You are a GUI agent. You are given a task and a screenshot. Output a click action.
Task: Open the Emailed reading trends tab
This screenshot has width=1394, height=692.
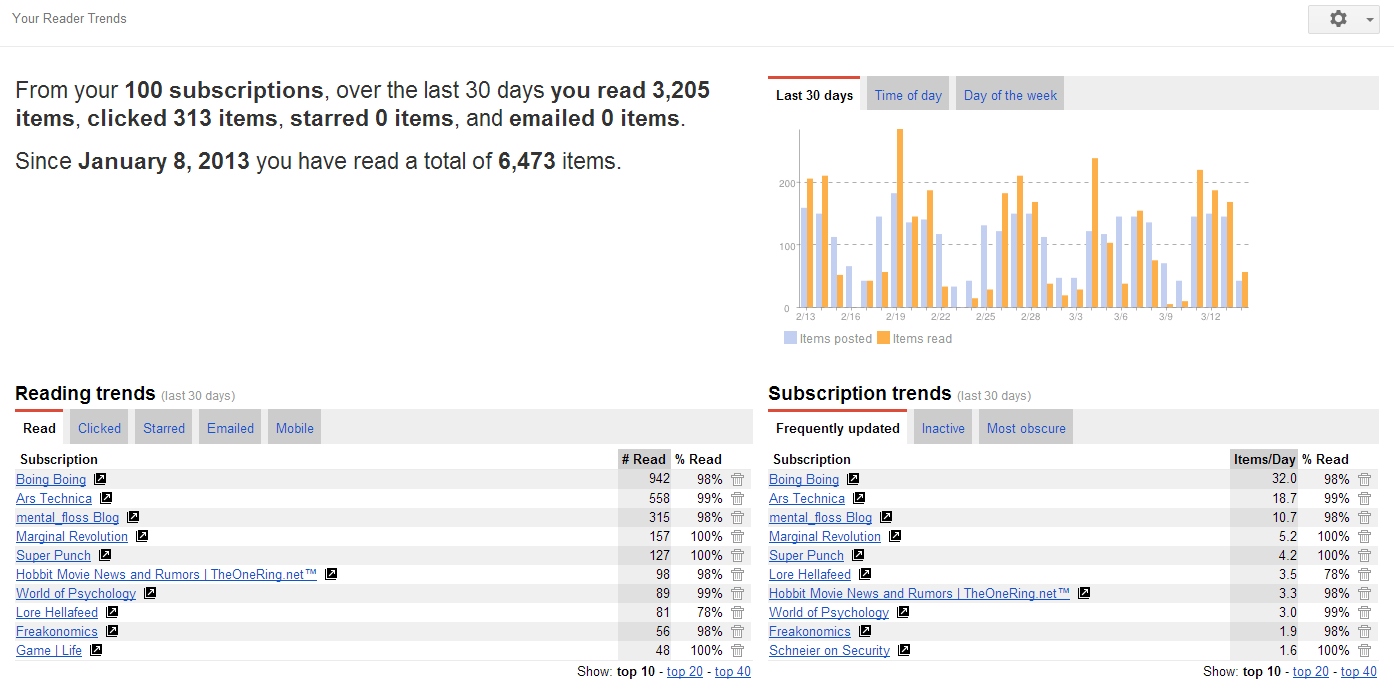[x=230, y=428]
